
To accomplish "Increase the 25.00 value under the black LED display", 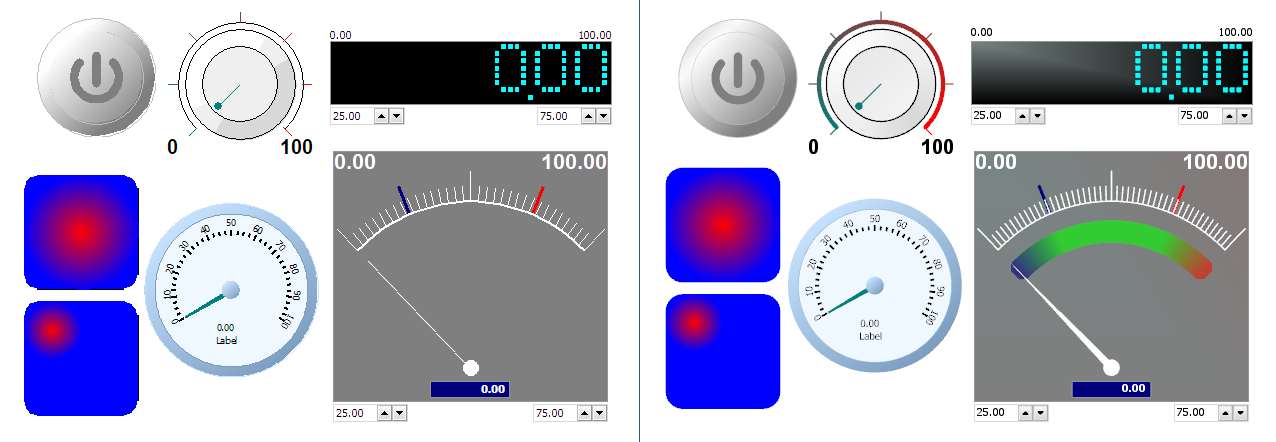I will click(381, 116).
